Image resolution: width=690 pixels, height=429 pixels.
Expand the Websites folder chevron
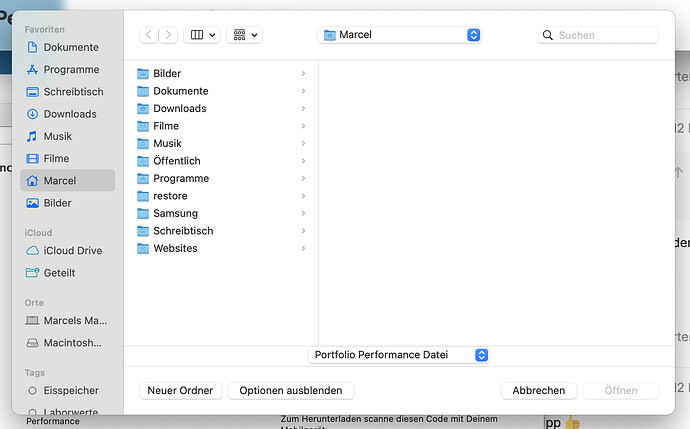click(303, 248)
